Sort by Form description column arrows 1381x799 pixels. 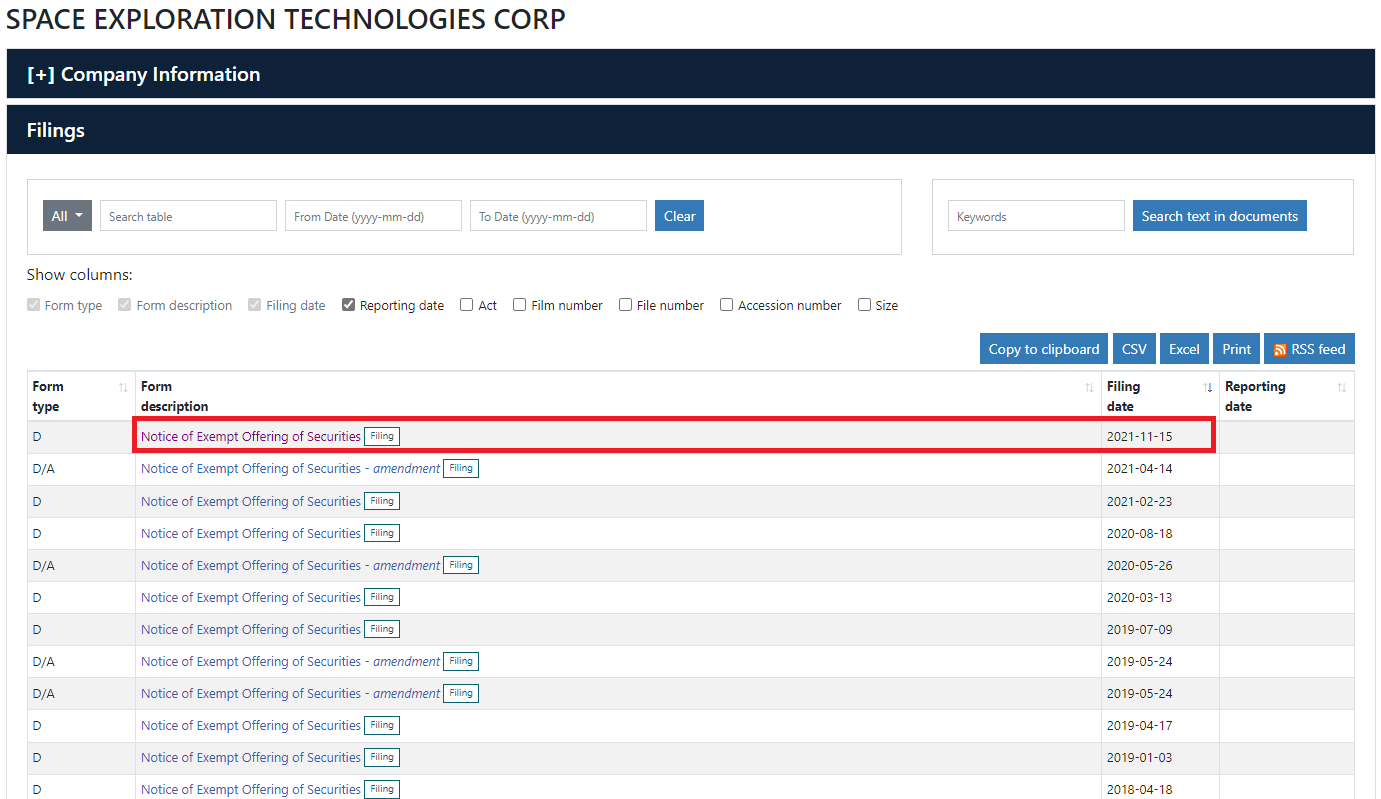(1089, 387)
